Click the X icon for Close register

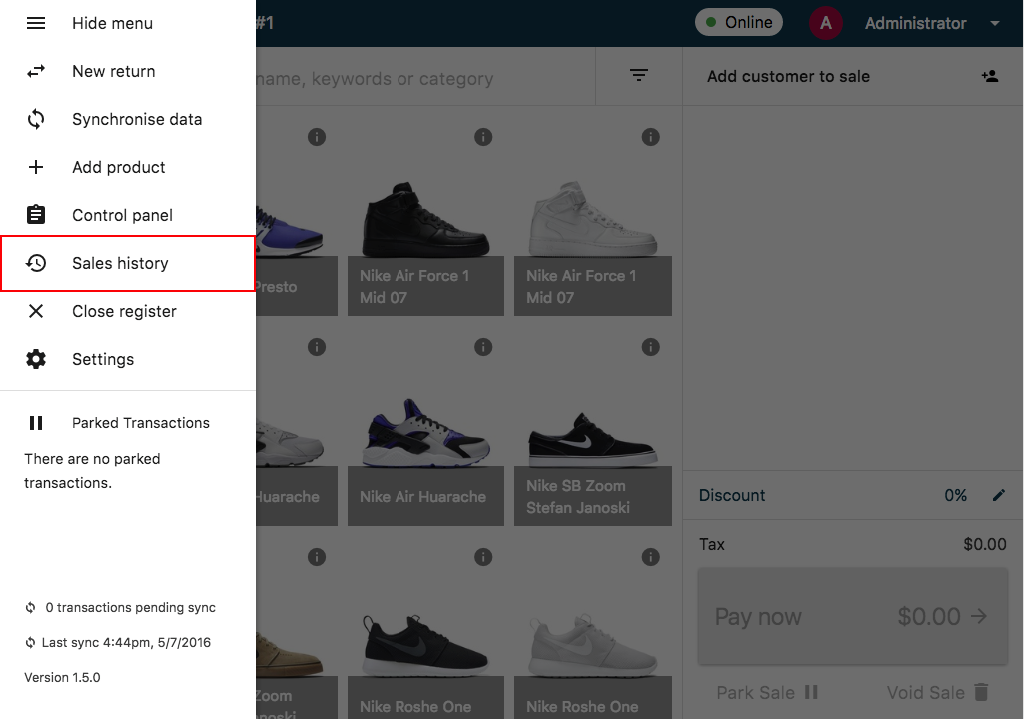pos(36,311)
